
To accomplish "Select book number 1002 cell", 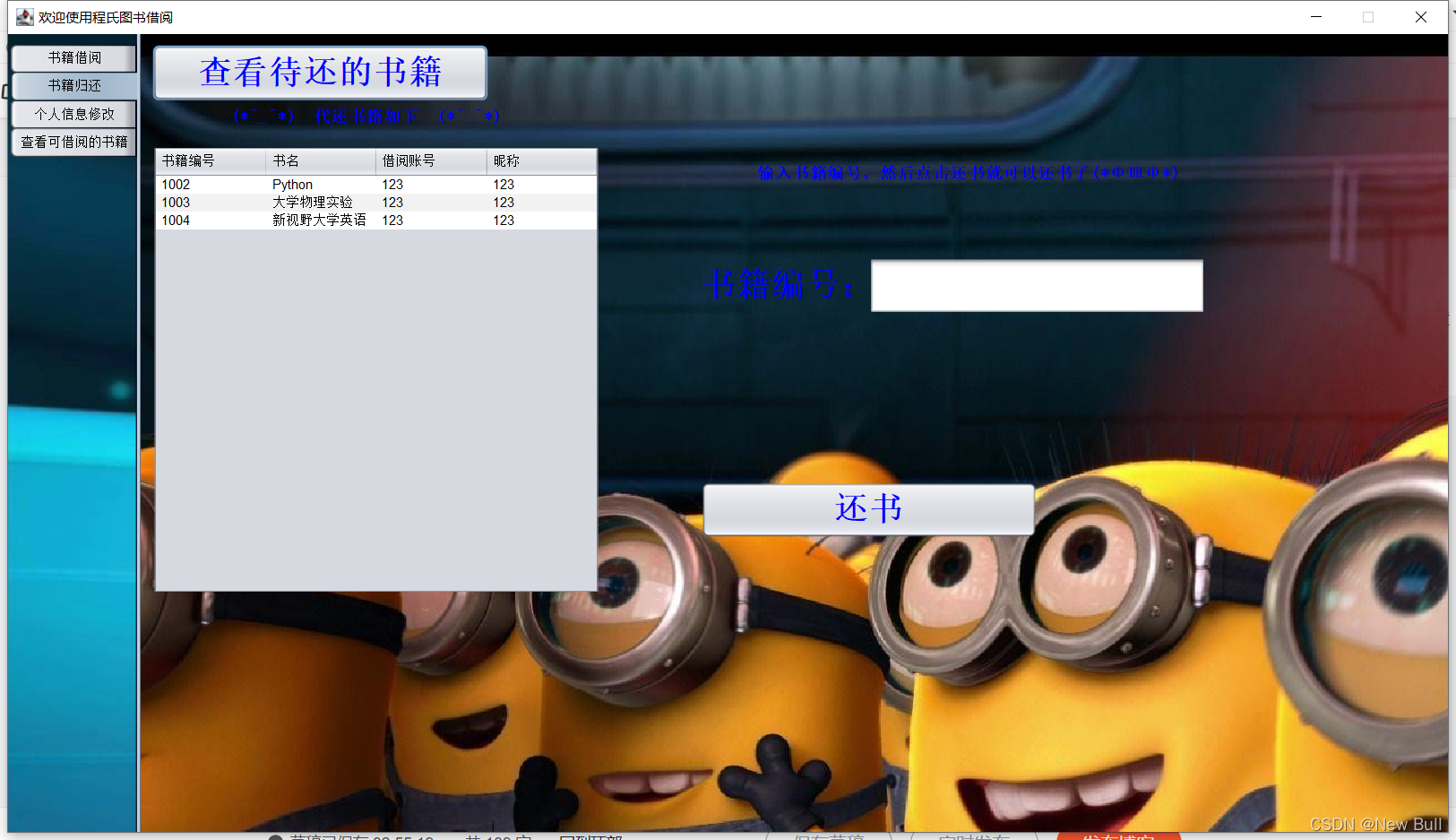I will [211, 185].
